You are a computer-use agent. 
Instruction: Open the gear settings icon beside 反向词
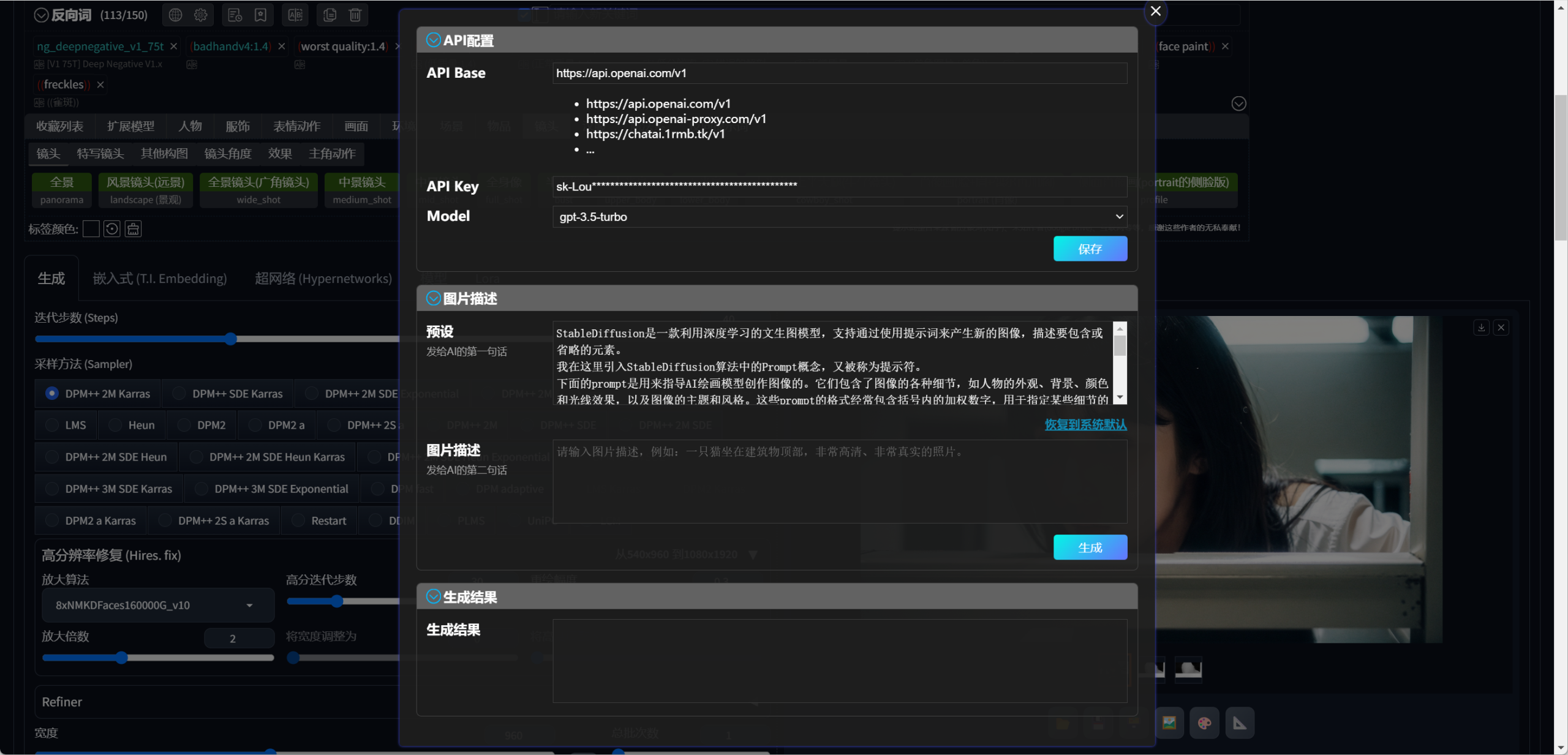[x=200, y=15]
